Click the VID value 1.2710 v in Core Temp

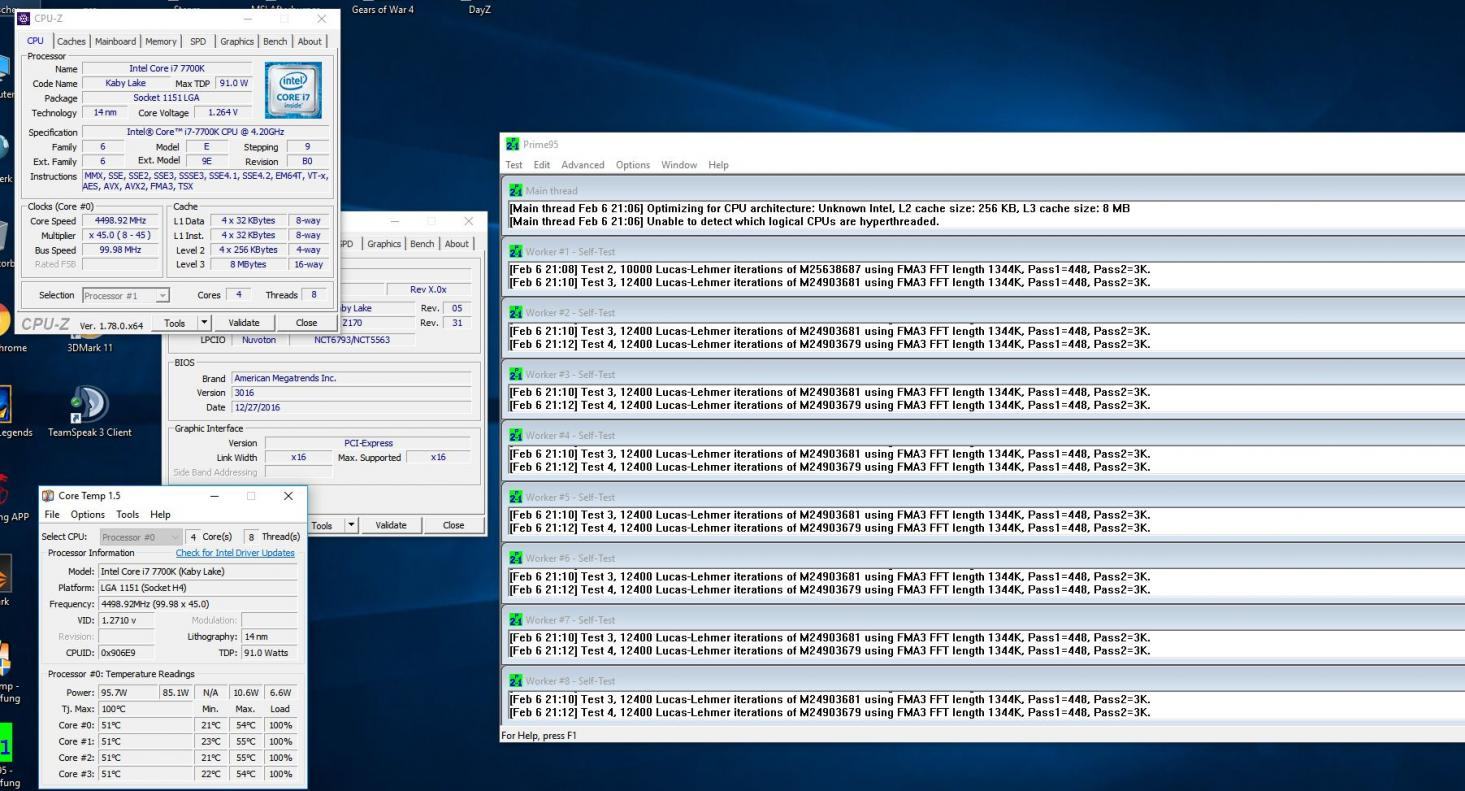(x=127, y=620)
